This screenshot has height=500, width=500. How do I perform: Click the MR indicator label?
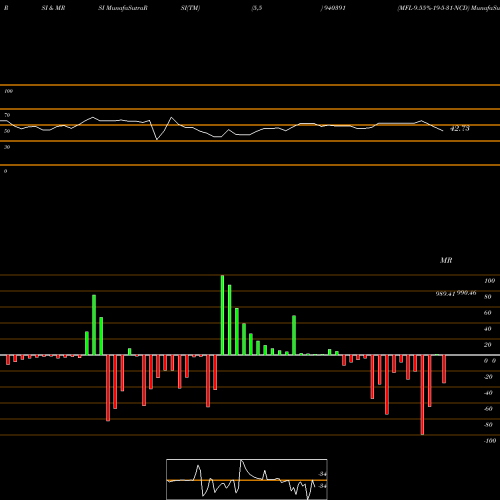pyautogui.click(x=446, y=260)
